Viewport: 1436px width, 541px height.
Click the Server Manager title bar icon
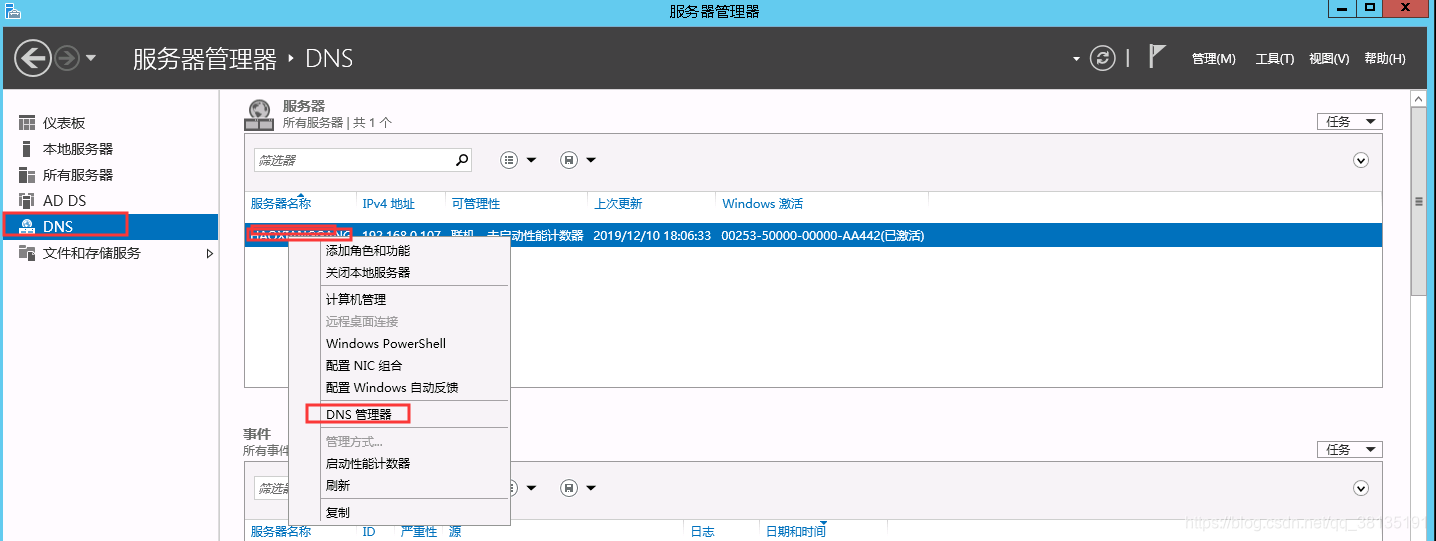pyautogui.click(x=11, y=10)
